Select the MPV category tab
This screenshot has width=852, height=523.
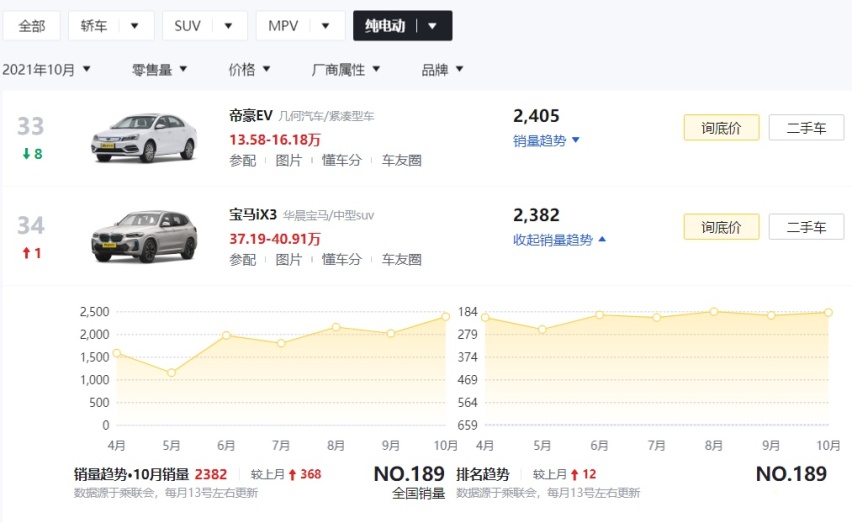[x=283, y=26]
